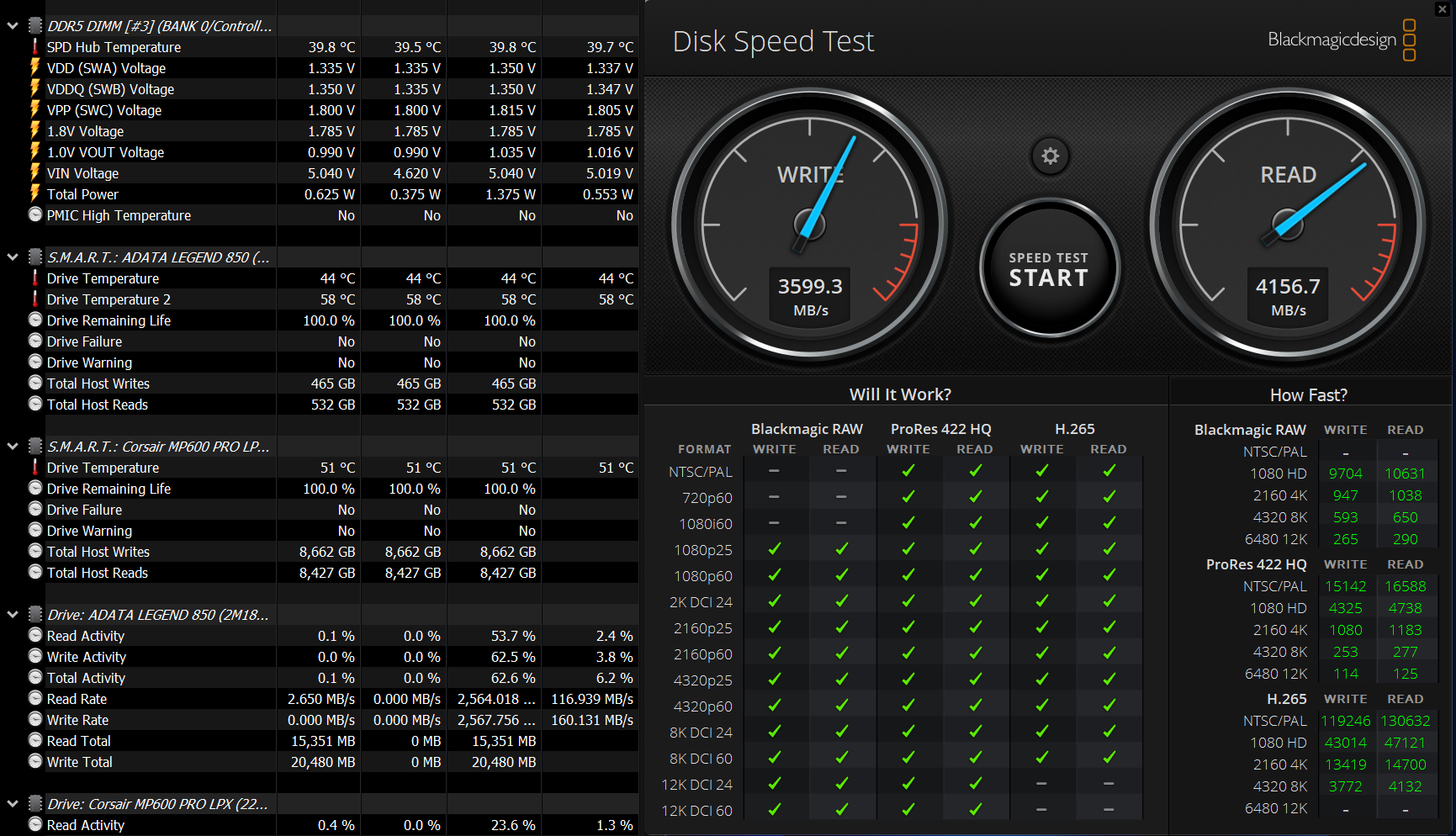Click the 116.939 MB/s Read Rate cell
Viewport: 1456px width, 836px height.
click(x=591, y=699)
